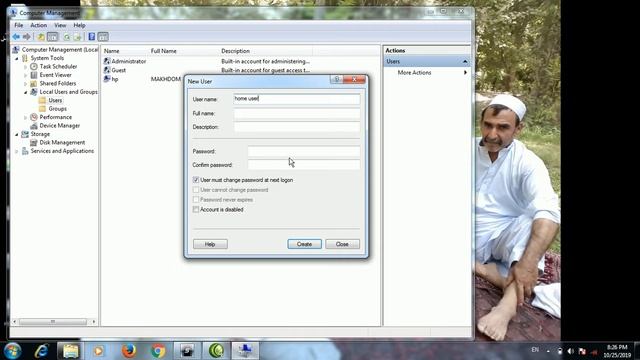Toggle Show/Hide Console Tree toolbar icon

pyautogui.click(x=53, y=37)
